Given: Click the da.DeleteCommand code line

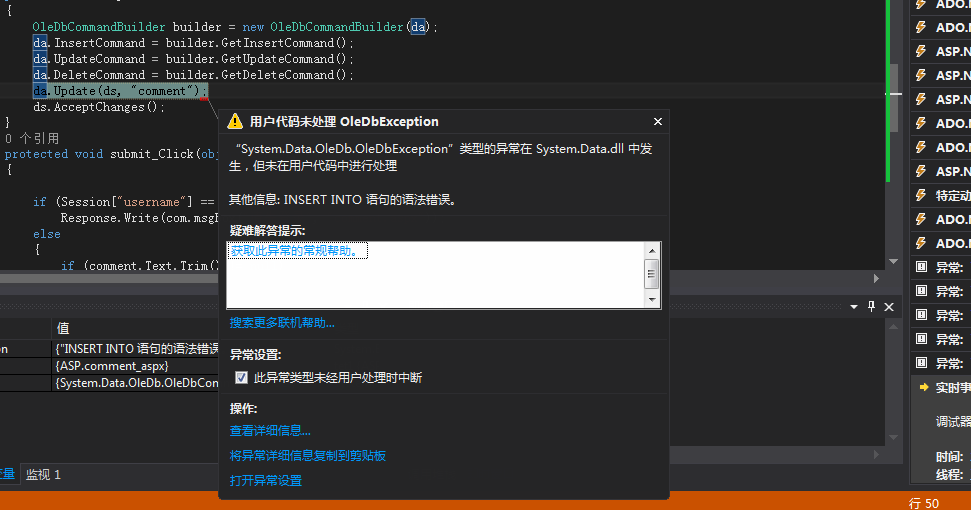Looking at the screenshot, I should pos(194,75).
